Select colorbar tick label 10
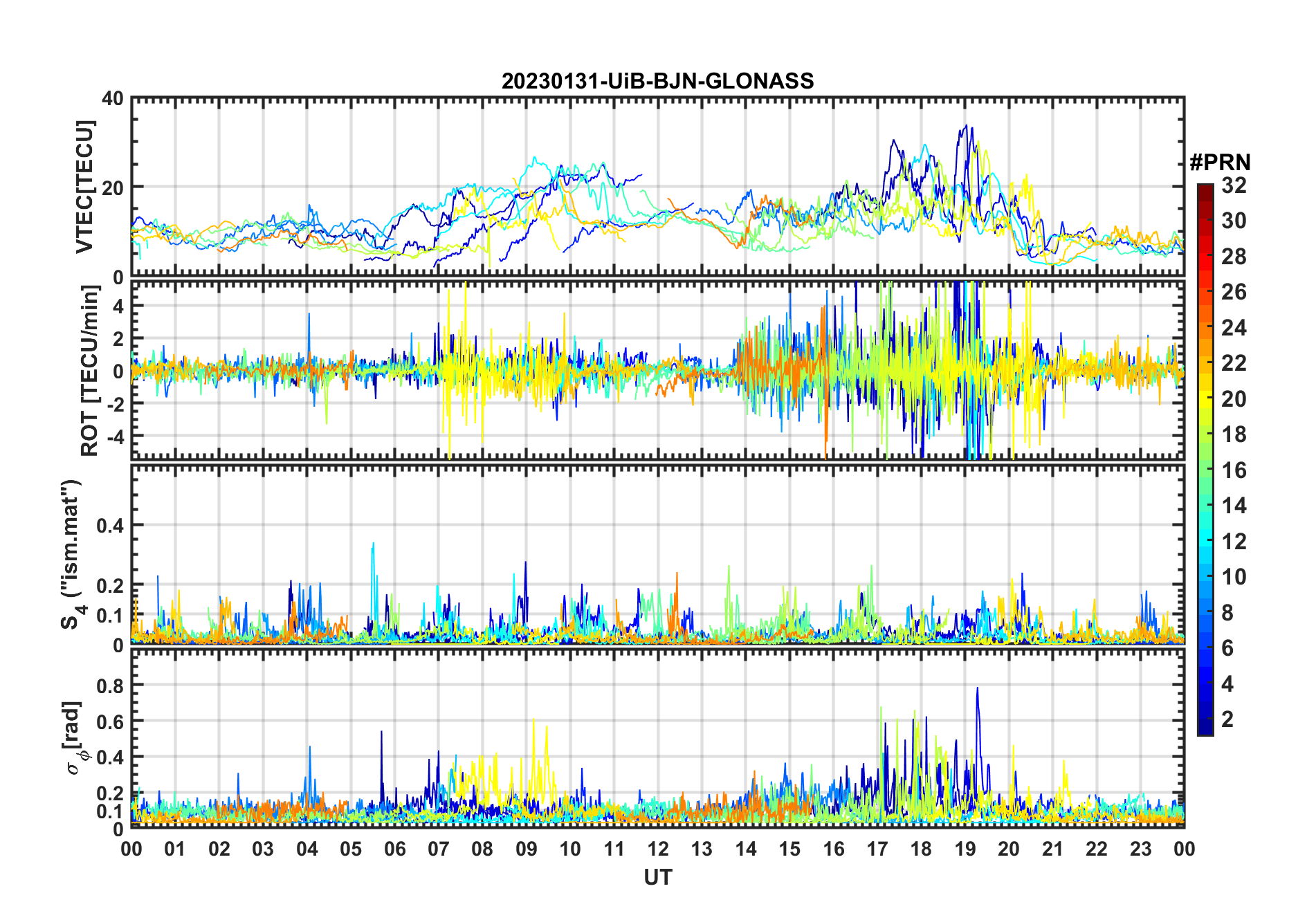This screenshot has height=920, width=1316. (1234, 577)
